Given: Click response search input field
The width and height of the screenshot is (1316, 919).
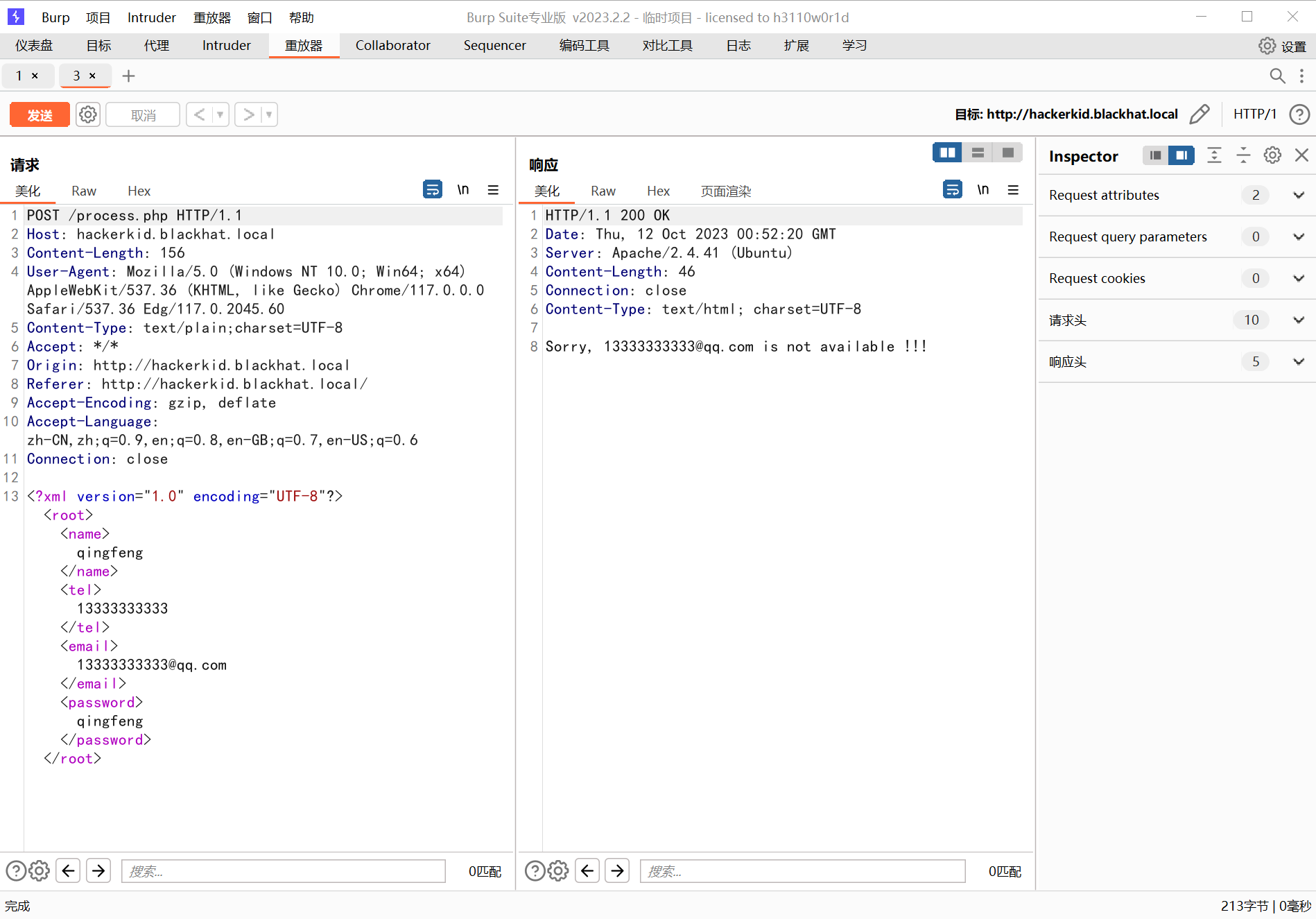Looking at the screenshot, I should pos(802,871).
